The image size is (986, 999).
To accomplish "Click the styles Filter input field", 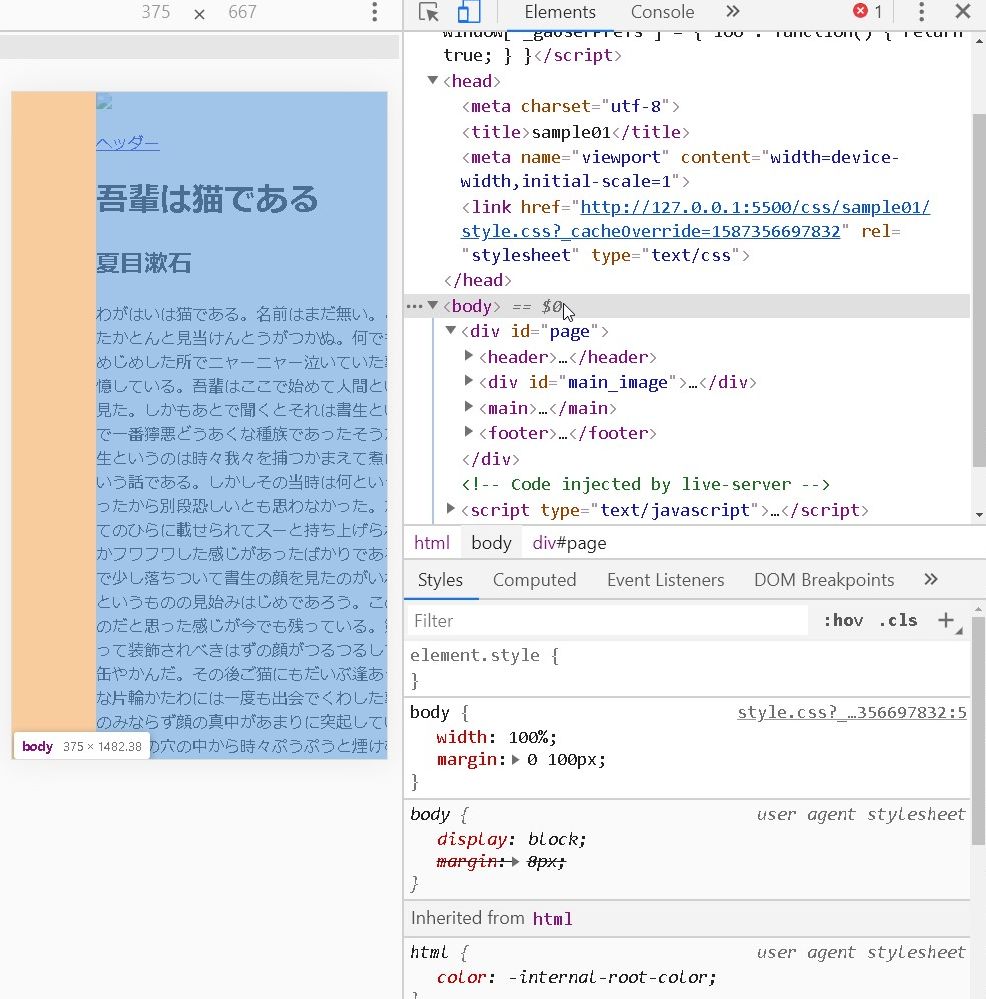I will (607, 621).
